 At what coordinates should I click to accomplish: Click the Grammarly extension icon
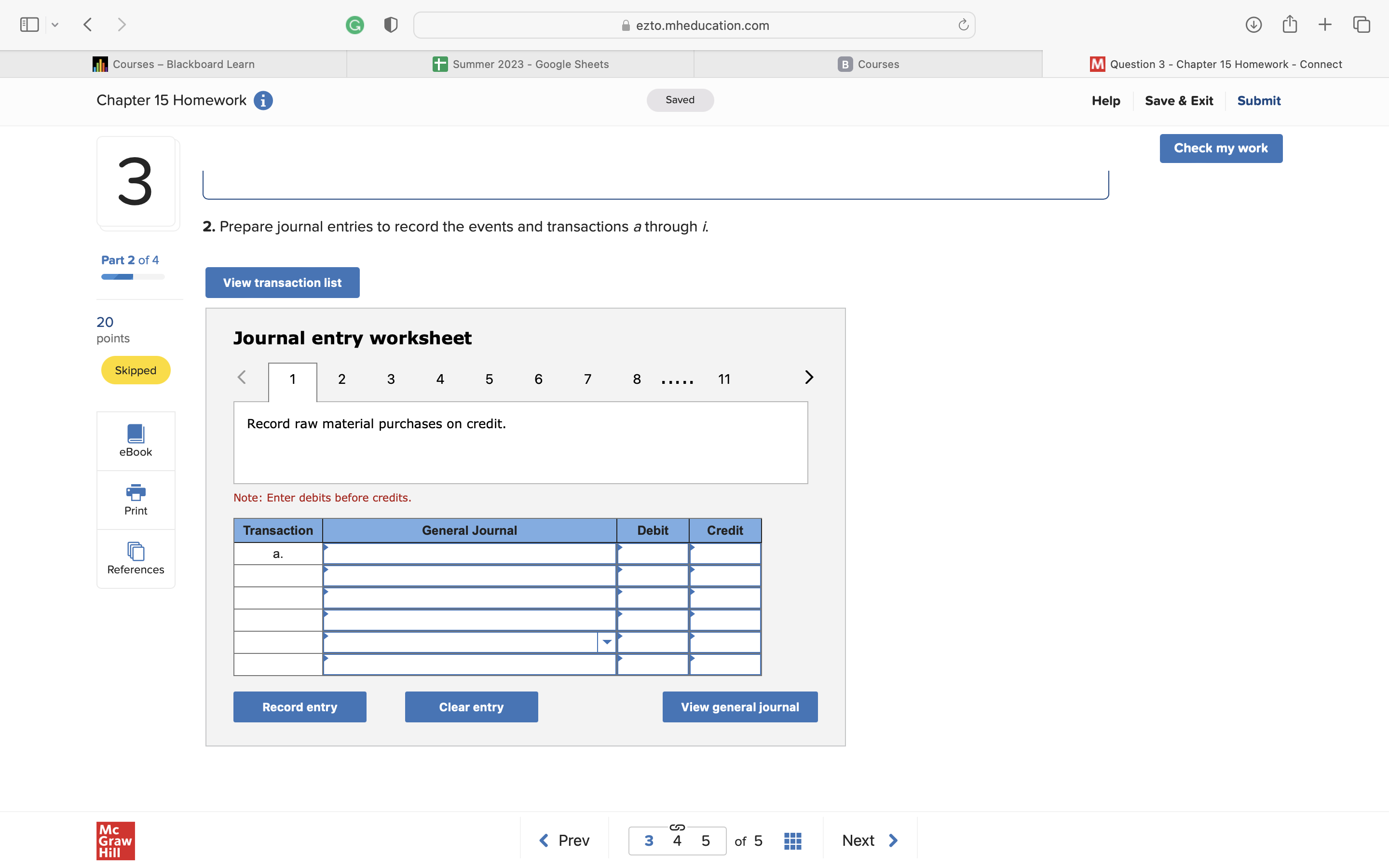[354, 25]
